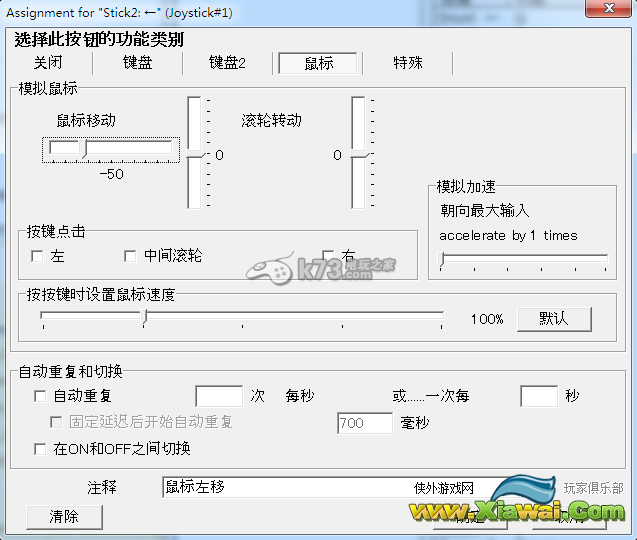Viewport: 637px width, 540px height.
Task: Check the 右 mouse button checkbox
Action: [x=328, y=255]
